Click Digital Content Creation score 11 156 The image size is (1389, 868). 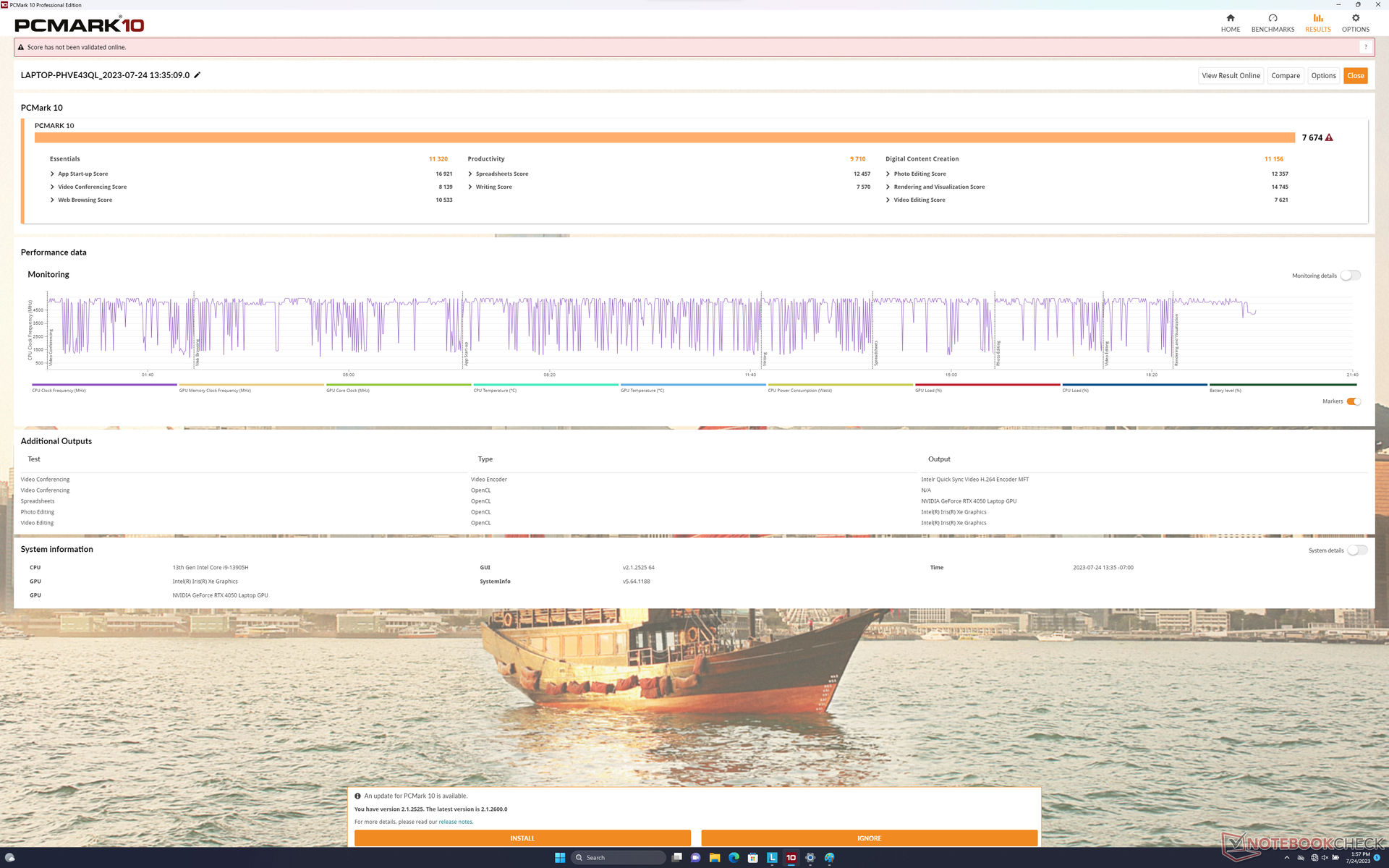click(1273, 159)
